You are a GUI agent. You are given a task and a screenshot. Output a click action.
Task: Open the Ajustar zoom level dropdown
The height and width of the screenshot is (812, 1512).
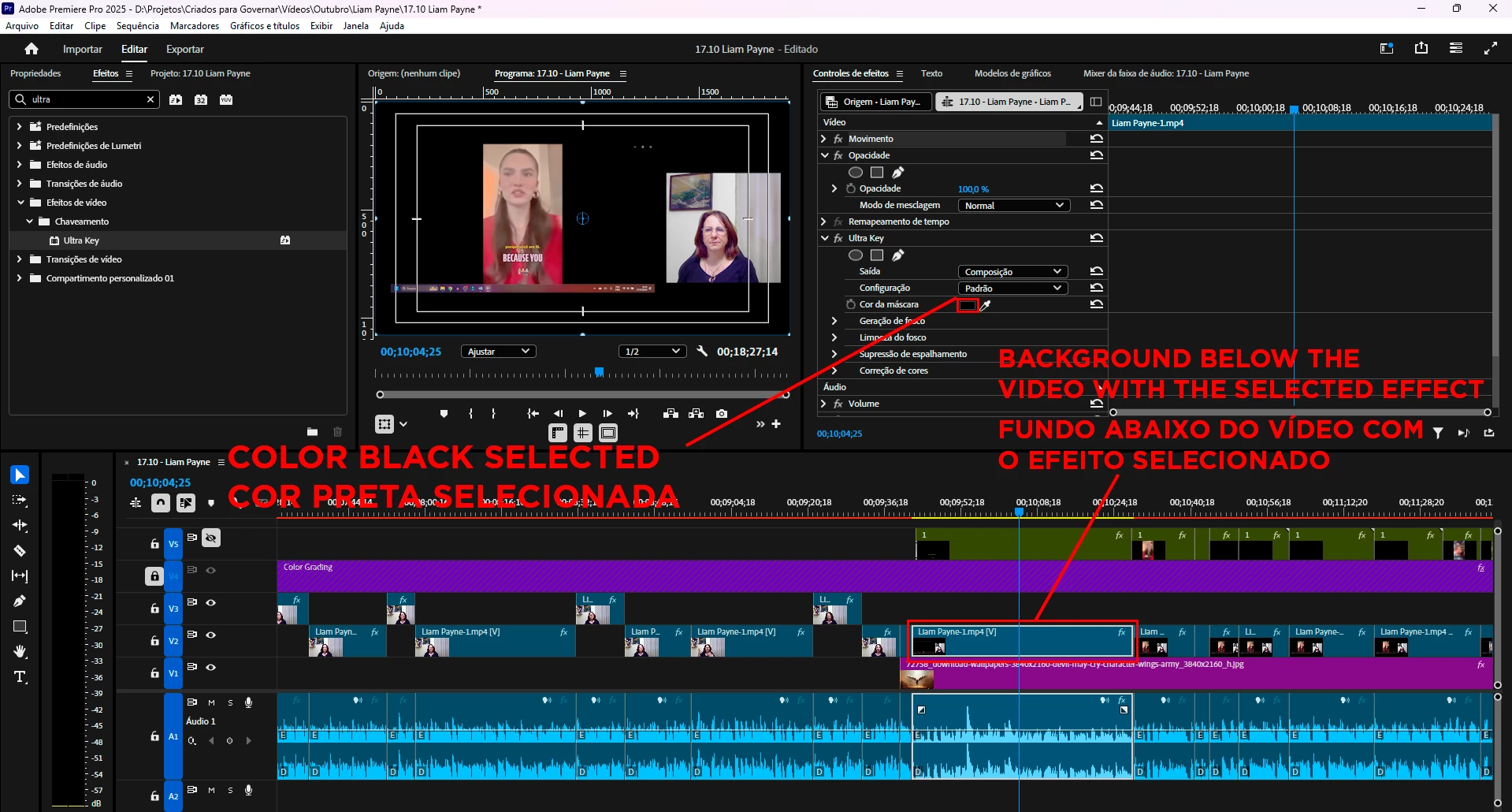coord(498,352)
